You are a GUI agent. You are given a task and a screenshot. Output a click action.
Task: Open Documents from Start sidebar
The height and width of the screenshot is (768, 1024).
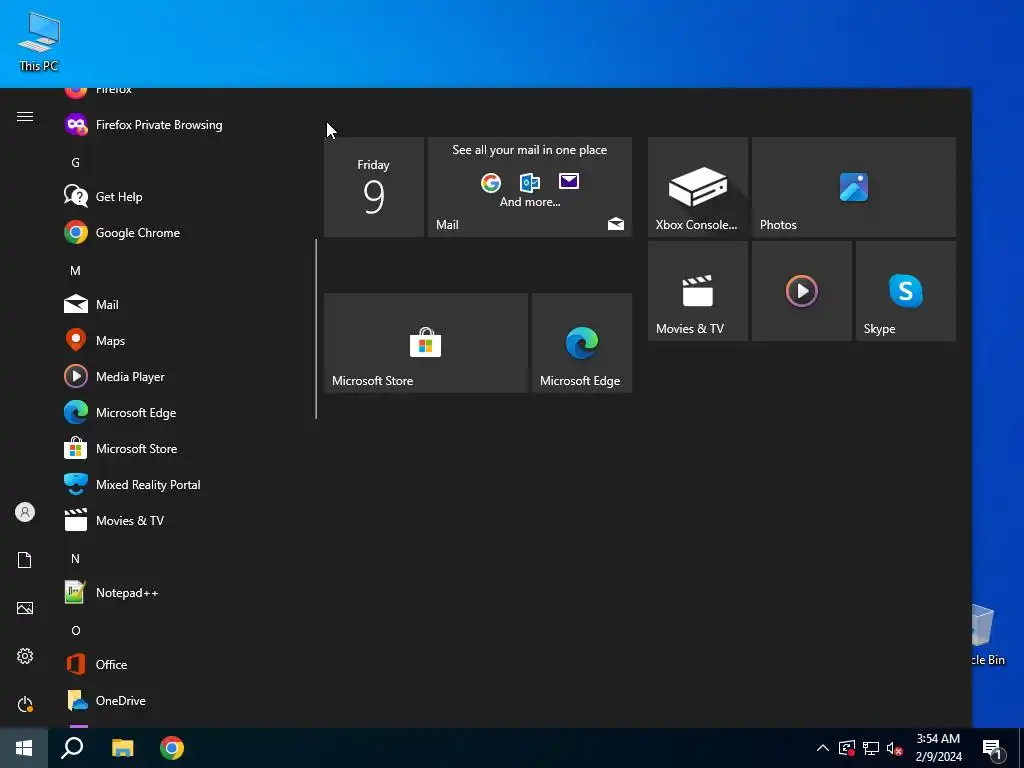(x=25, y=560)
